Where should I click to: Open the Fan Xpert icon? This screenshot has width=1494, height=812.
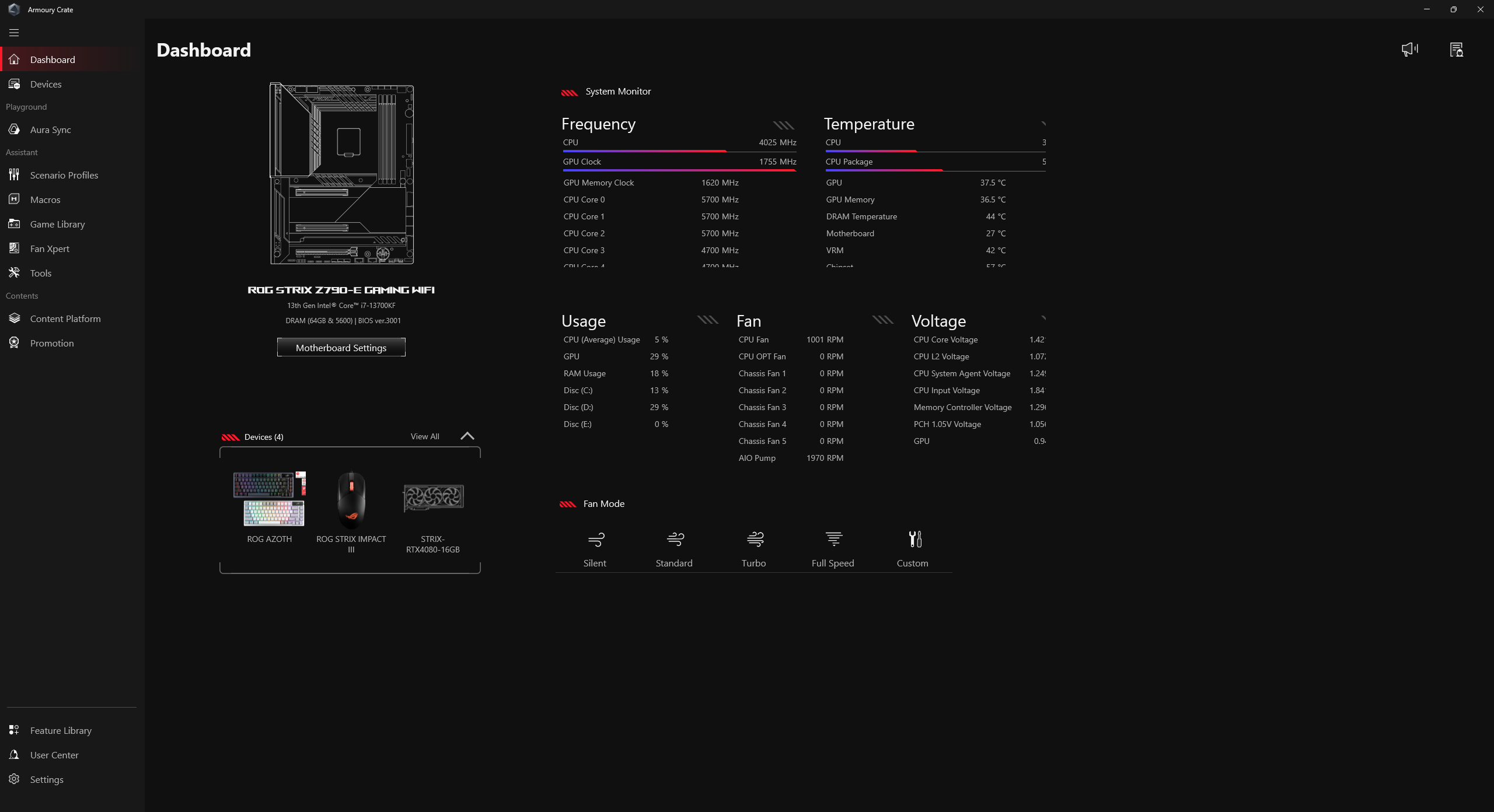14,249
